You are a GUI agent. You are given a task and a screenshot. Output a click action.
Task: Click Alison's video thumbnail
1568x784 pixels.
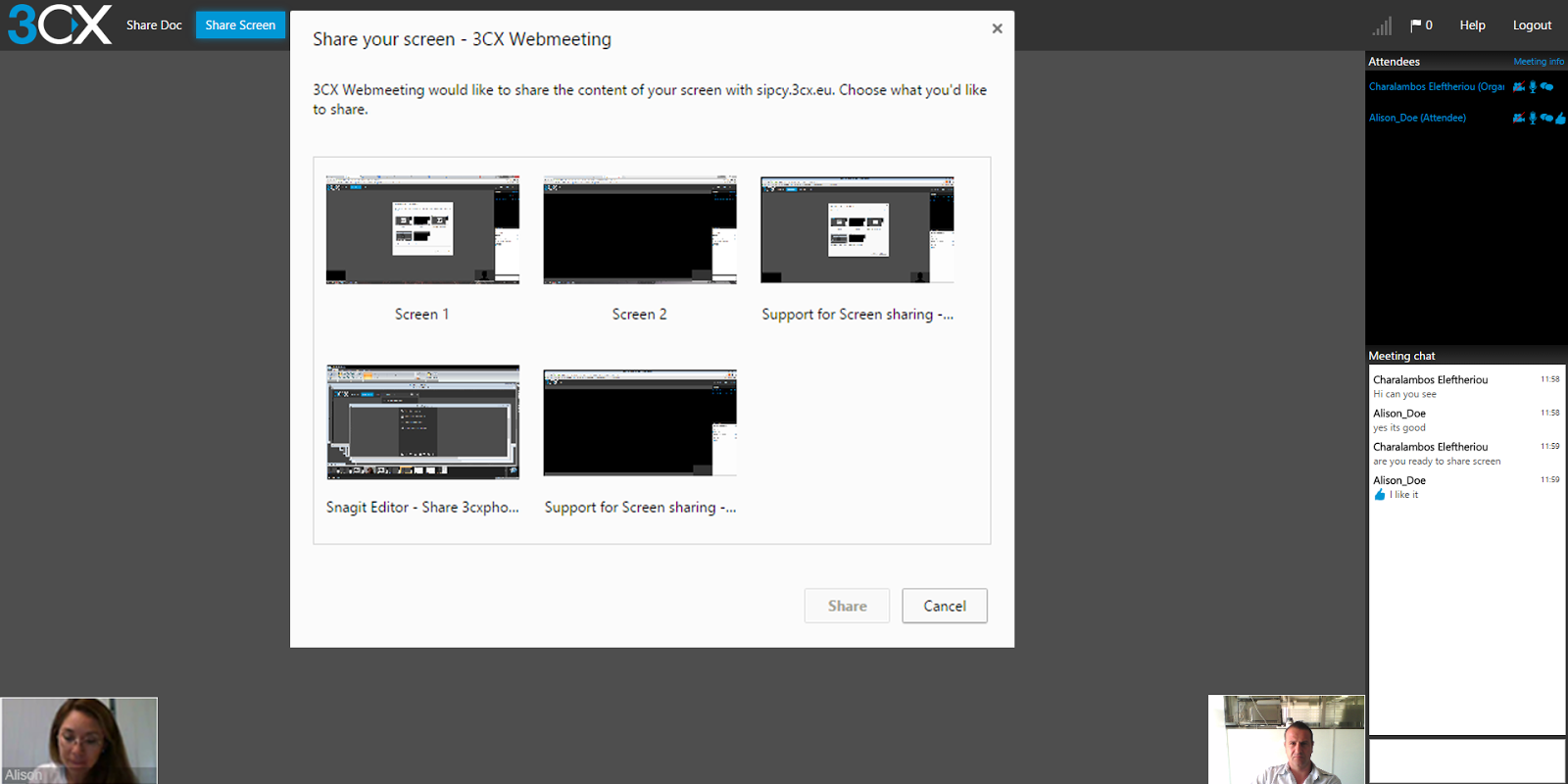point(78,741)
